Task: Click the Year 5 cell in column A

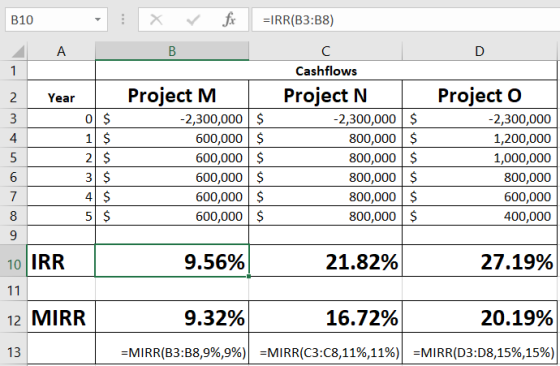Action: (61, 216)
